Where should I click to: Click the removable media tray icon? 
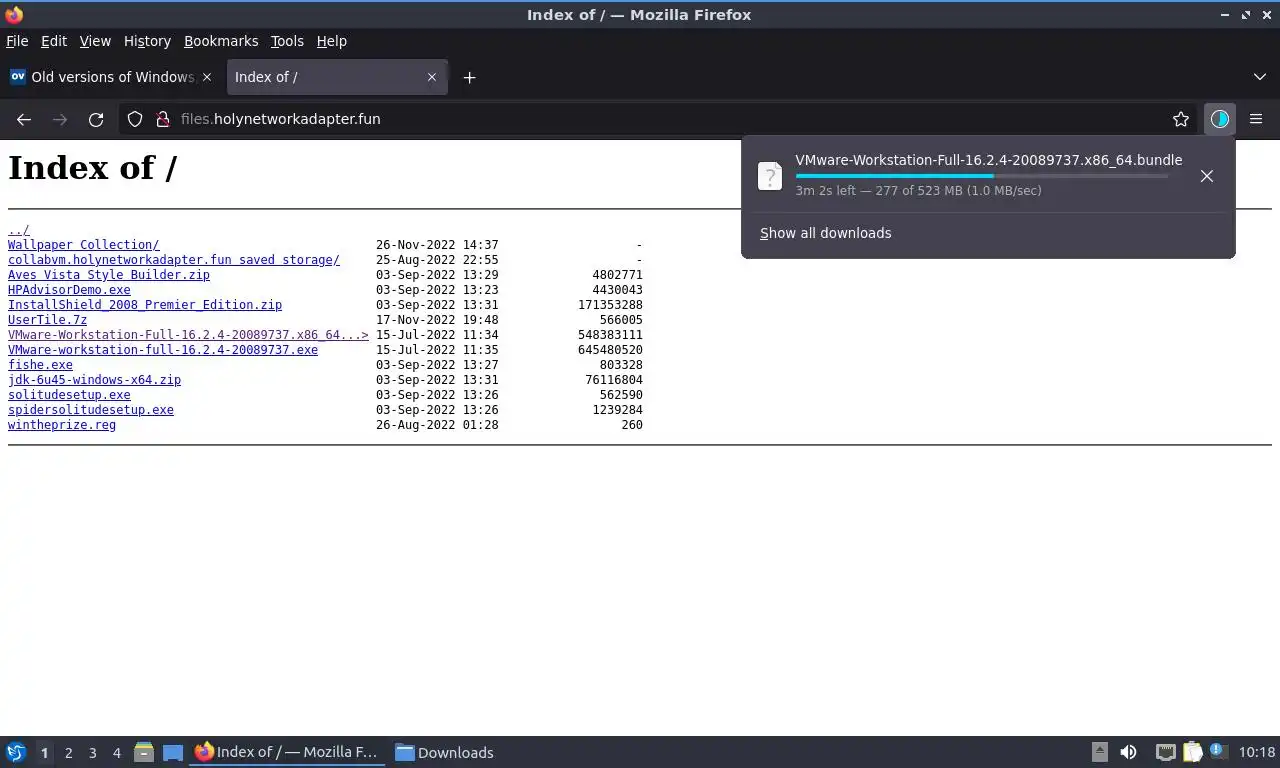click(1099, 752)
